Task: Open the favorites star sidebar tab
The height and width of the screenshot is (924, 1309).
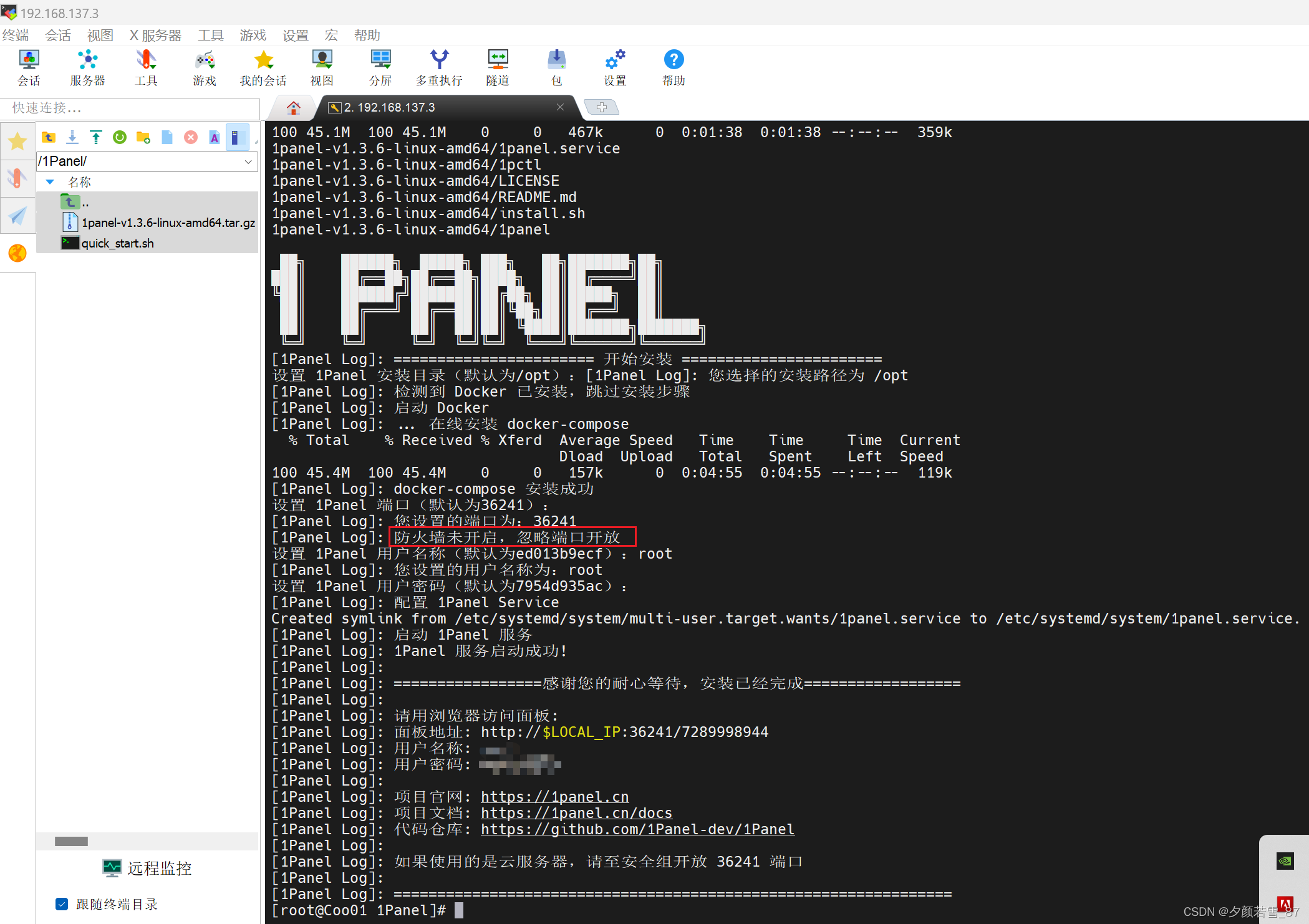Action: 17,142
